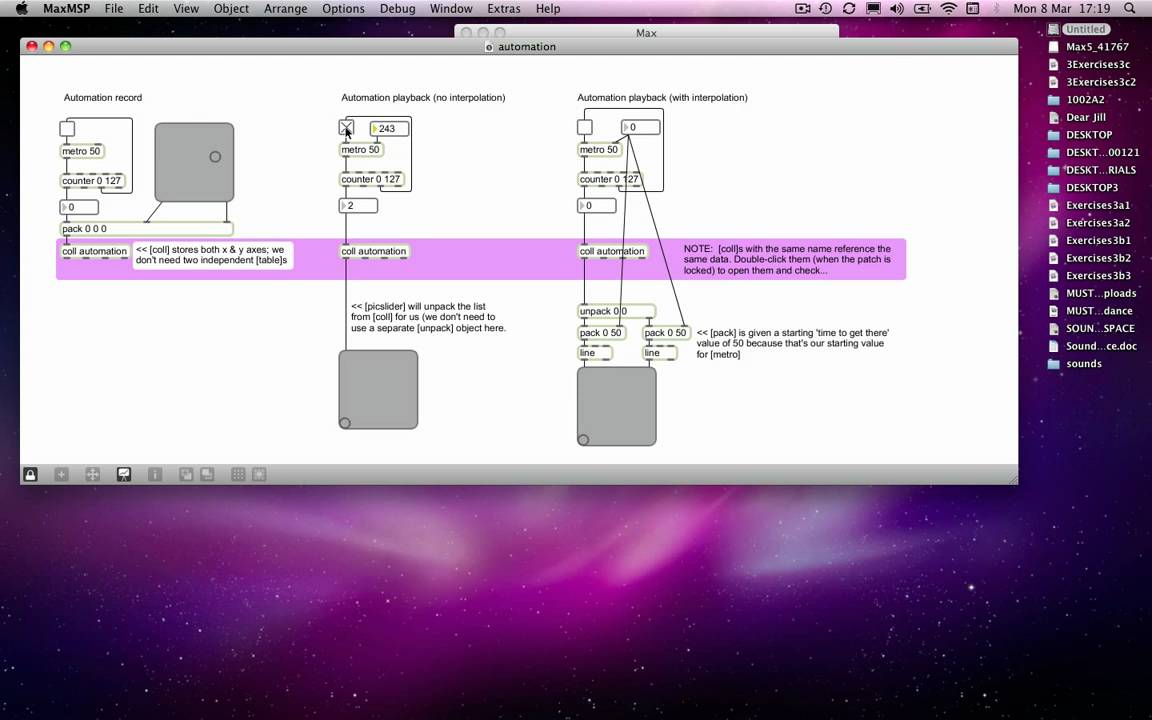Open the File menu
The height and width of the screenshot is (720, 1152).
[114, 9]
